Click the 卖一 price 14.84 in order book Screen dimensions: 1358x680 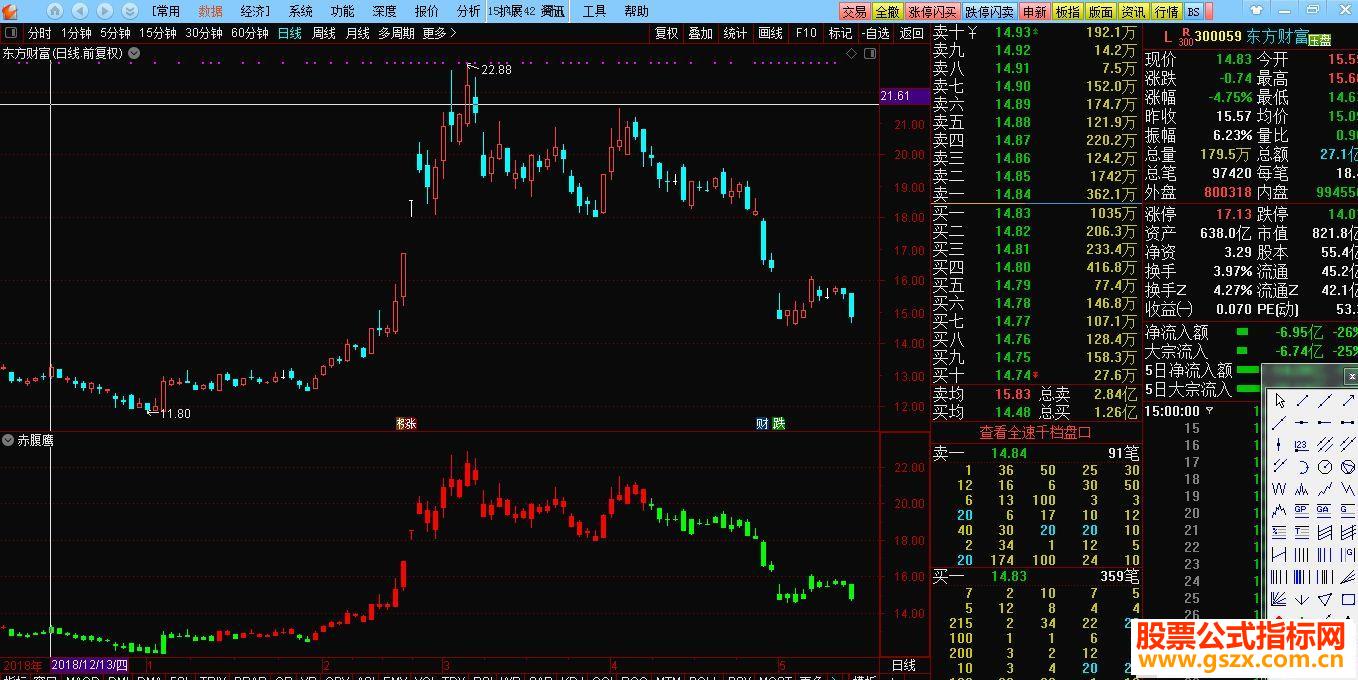coord(1013,194)
